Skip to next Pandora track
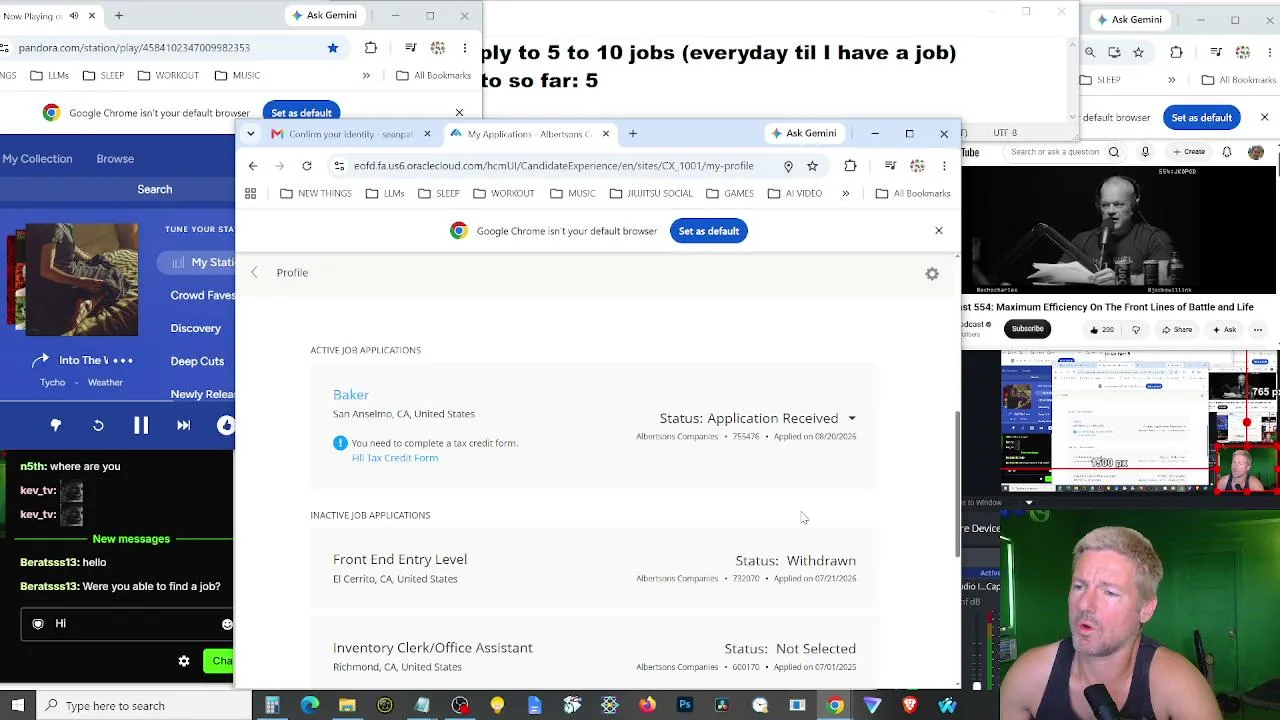Image resolution: width=1280 pixels, height=720 pixels. (x=183, y=425)
